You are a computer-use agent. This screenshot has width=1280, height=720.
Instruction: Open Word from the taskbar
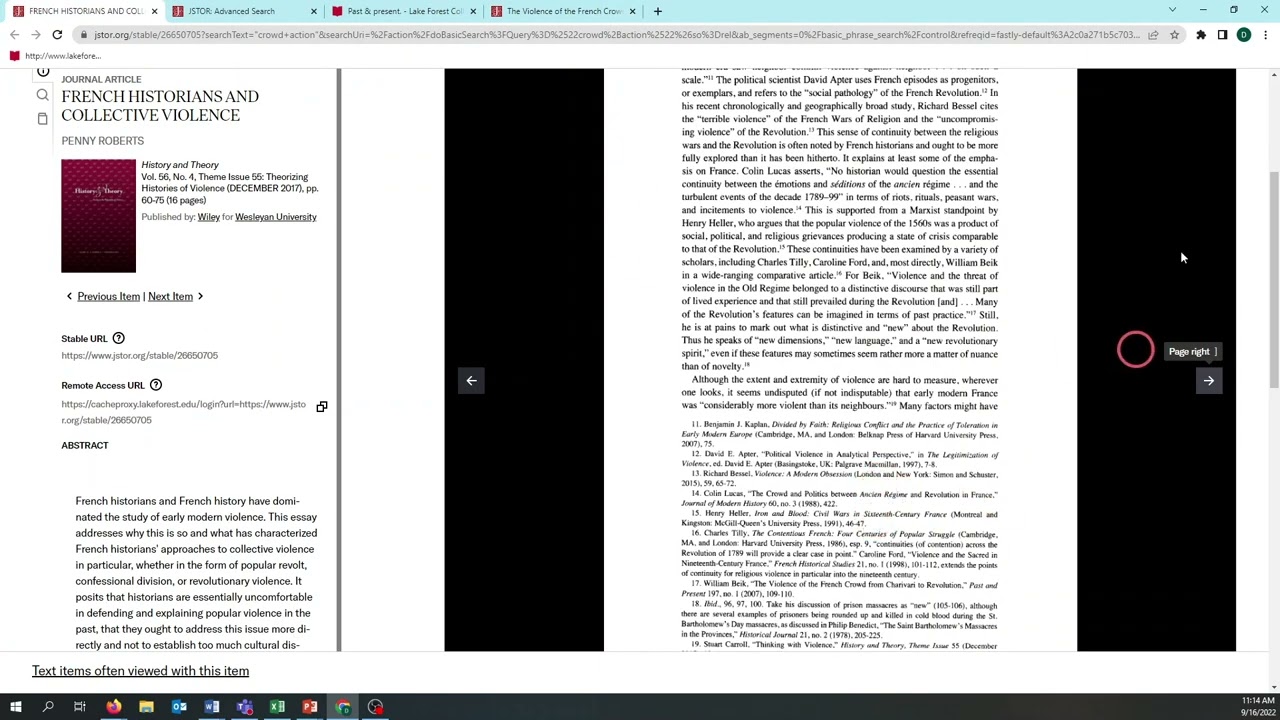(x=212, y=707)
